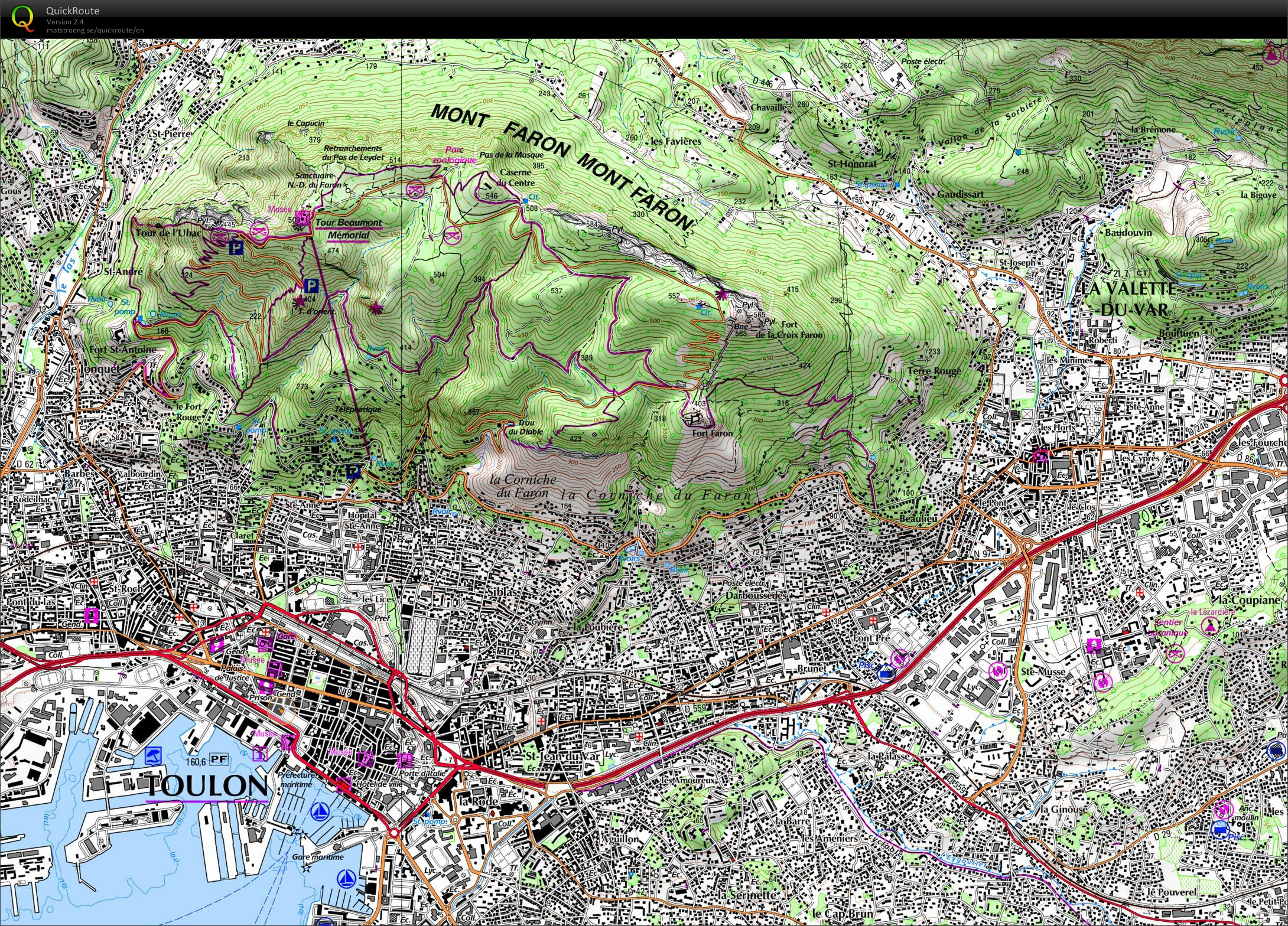Click the St-Pierre label
Viewport: 1288px width, 926px height.
[172, 134]
